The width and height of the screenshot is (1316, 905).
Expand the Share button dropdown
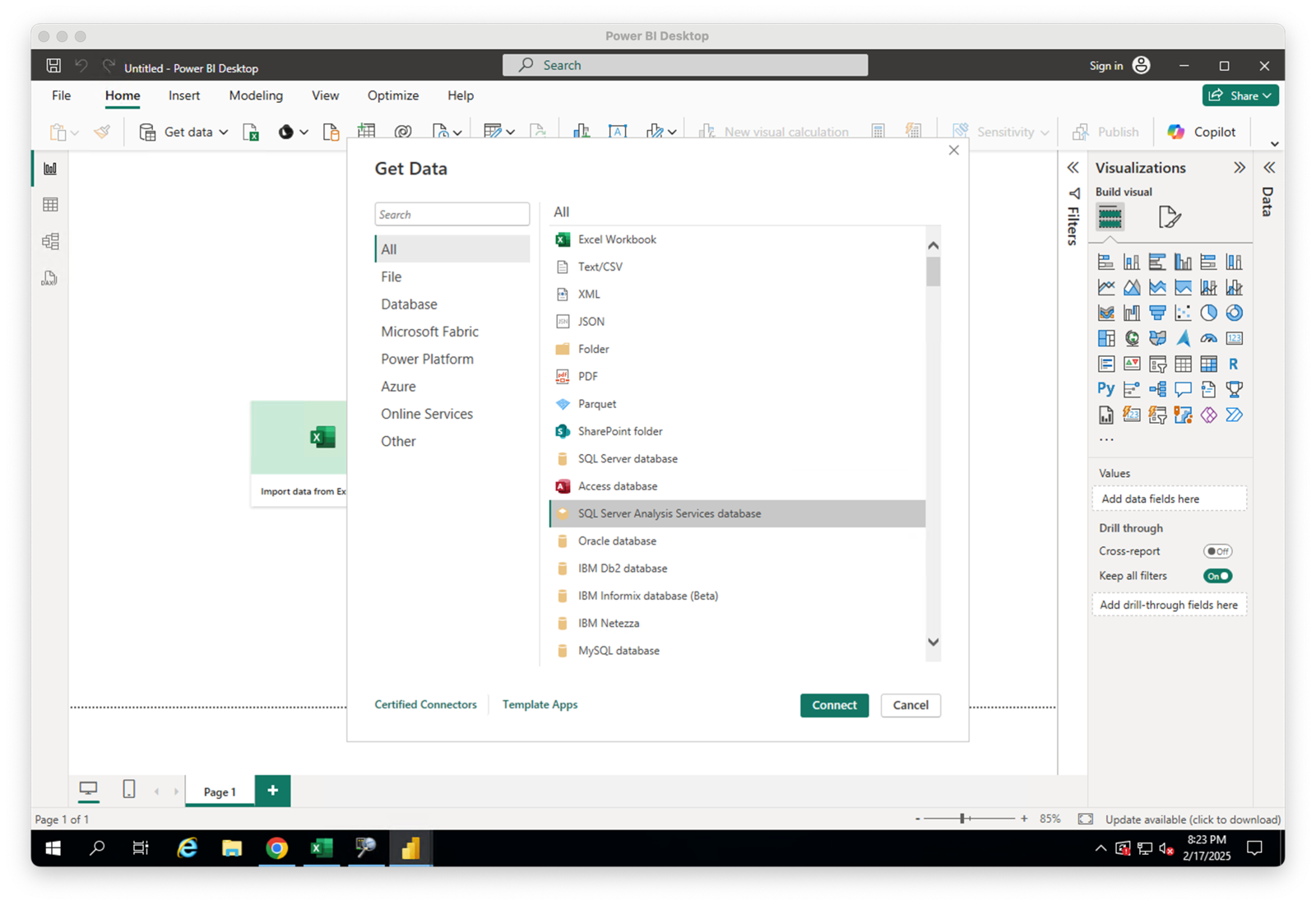[x=1267, y=96]
